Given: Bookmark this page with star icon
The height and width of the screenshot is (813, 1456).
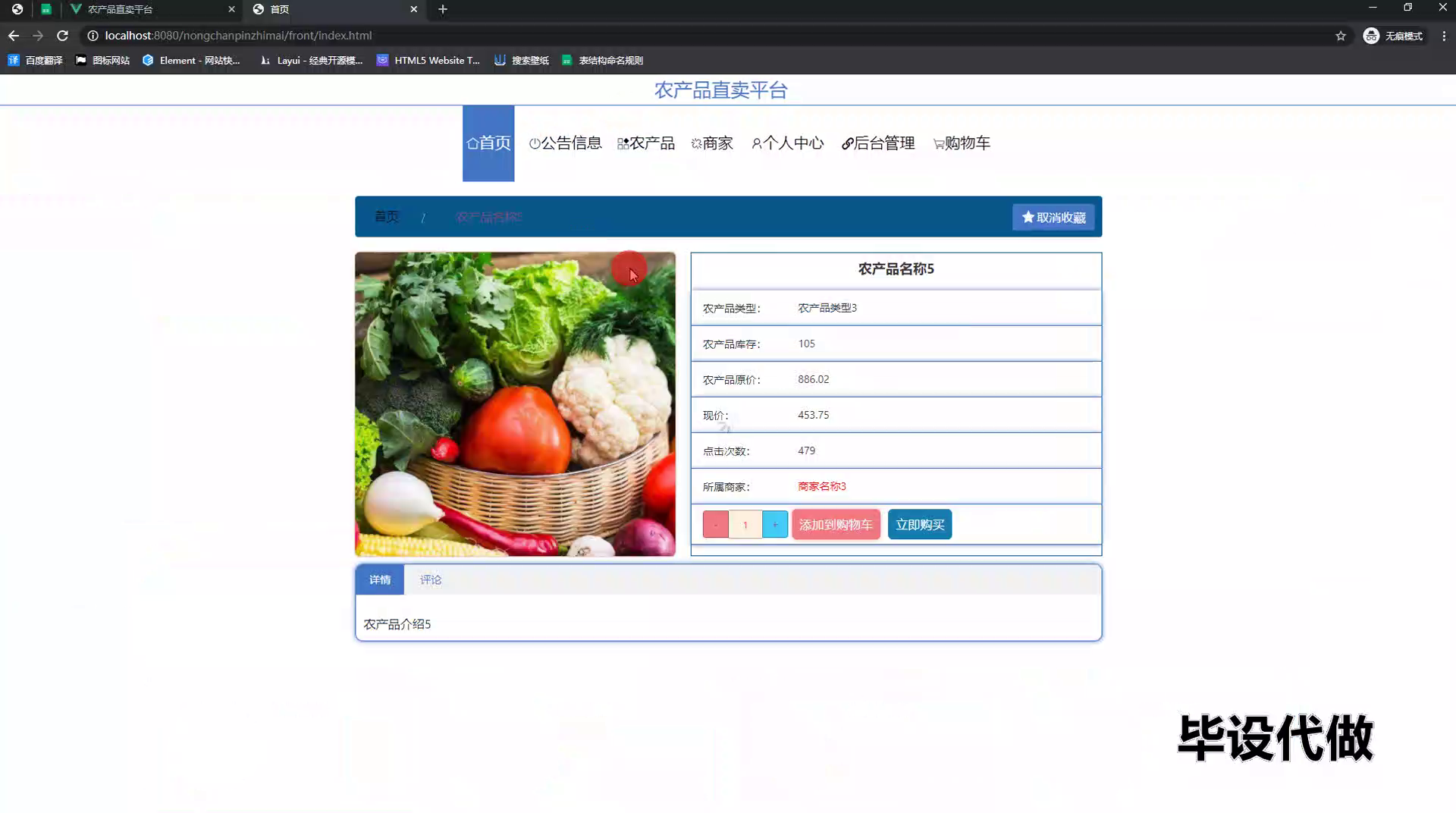Looking at the screenshot, I should (x=1341, y=36).
